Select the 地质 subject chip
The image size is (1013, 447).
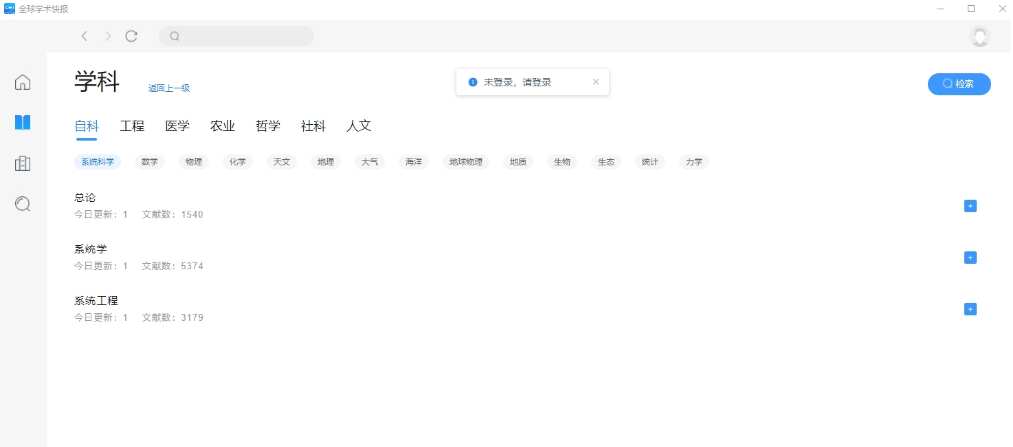pos(518,162)
